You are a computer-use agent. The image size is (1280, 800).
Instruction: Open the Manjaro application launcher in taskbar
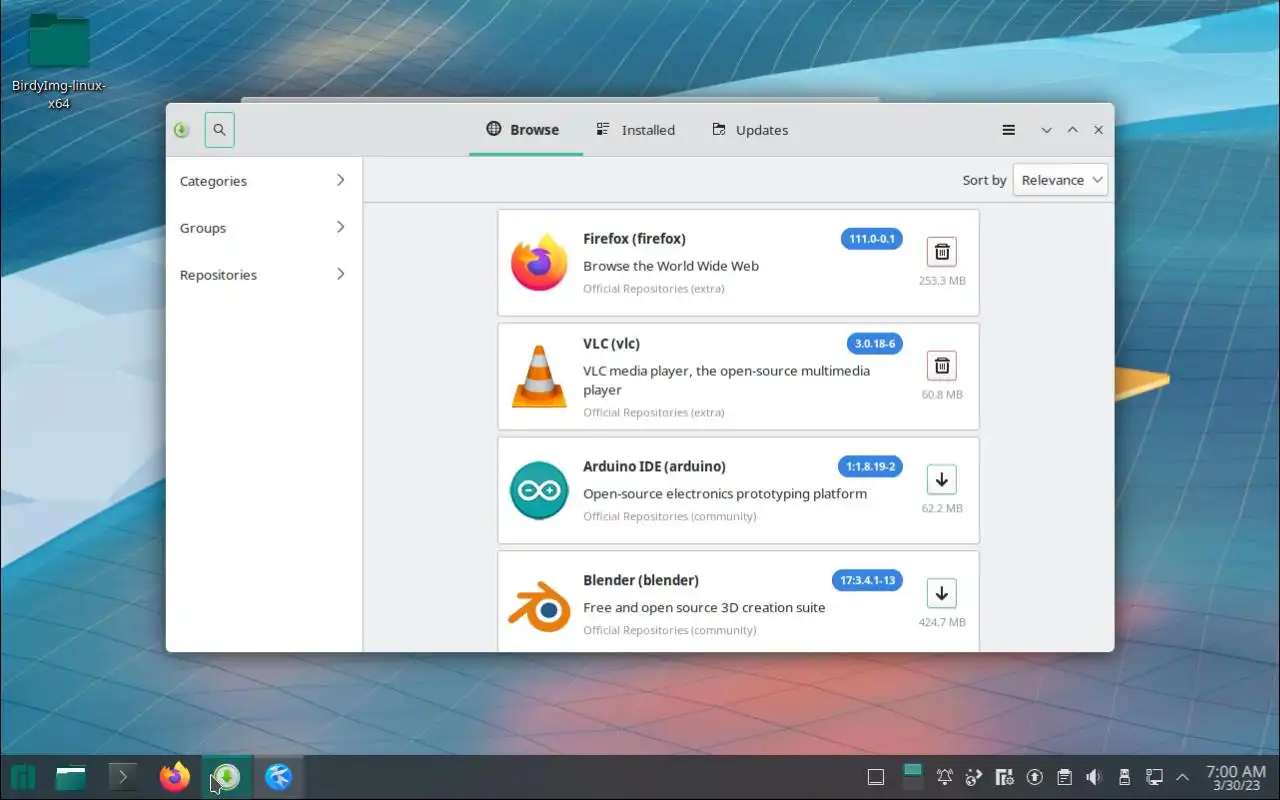click(23, 777)
